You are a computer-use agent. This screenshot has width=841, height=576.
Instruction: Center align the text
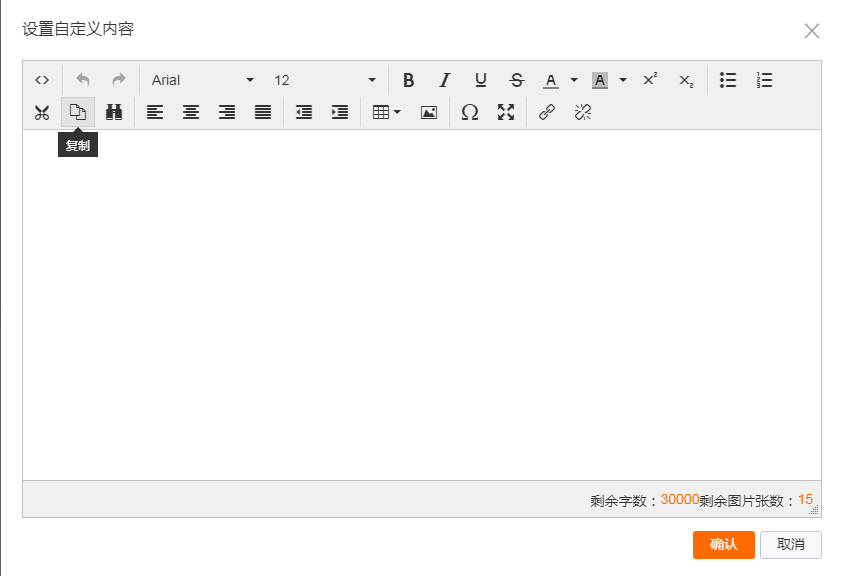191,113
